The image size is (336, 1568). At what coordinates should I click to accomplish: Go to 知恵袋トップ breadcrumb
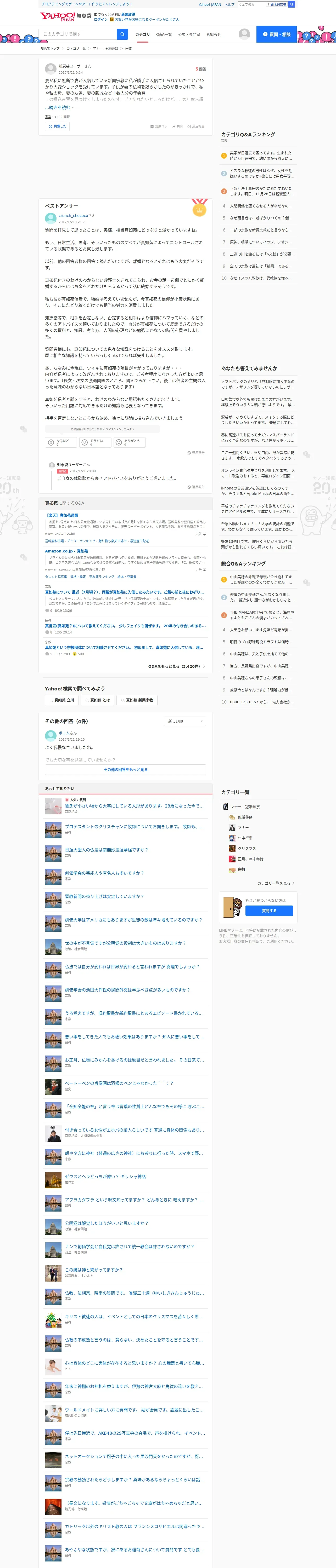(x=50, y=48)
